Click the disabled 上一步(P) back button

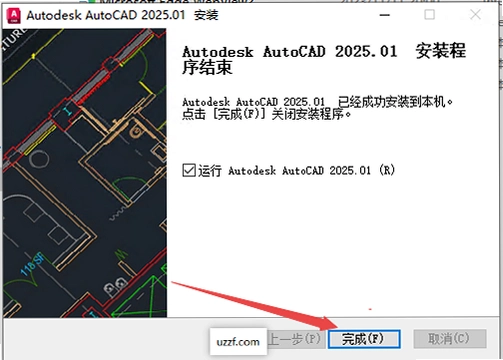(x=295, y=339)
